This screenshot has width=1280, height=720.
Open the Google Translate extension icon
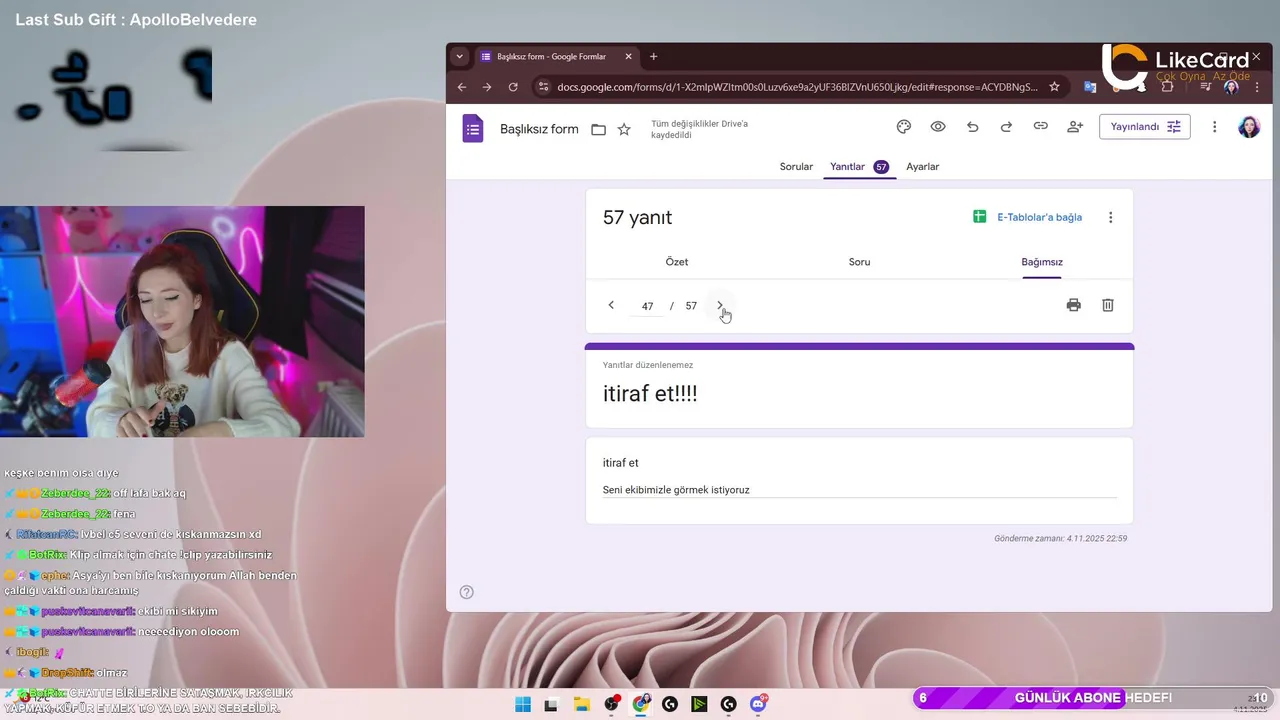tap(1090, 87)
